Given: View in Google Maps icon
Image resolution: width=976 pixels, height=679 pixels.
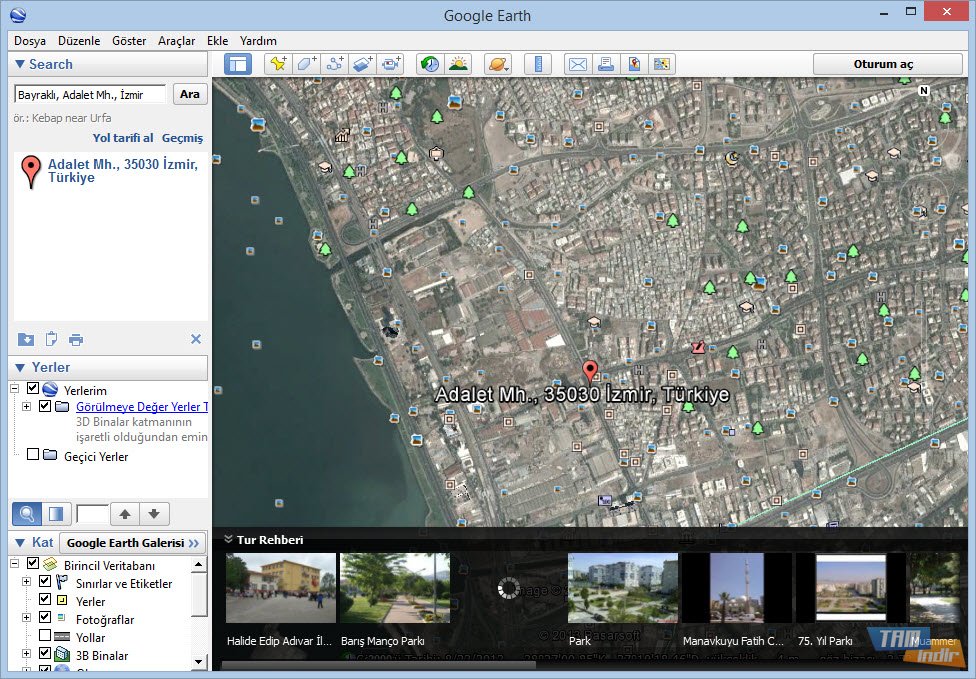Looking at the screenshot, I should point(634,64).
